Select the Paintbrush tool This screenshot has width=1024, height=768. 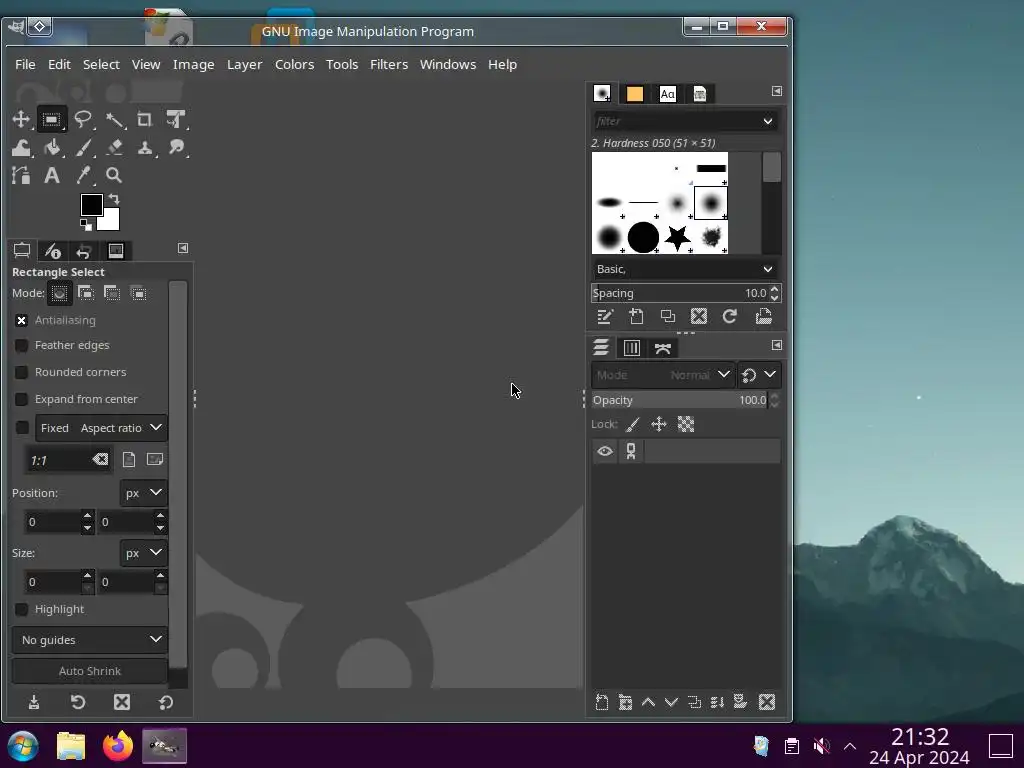pos(83,148)
